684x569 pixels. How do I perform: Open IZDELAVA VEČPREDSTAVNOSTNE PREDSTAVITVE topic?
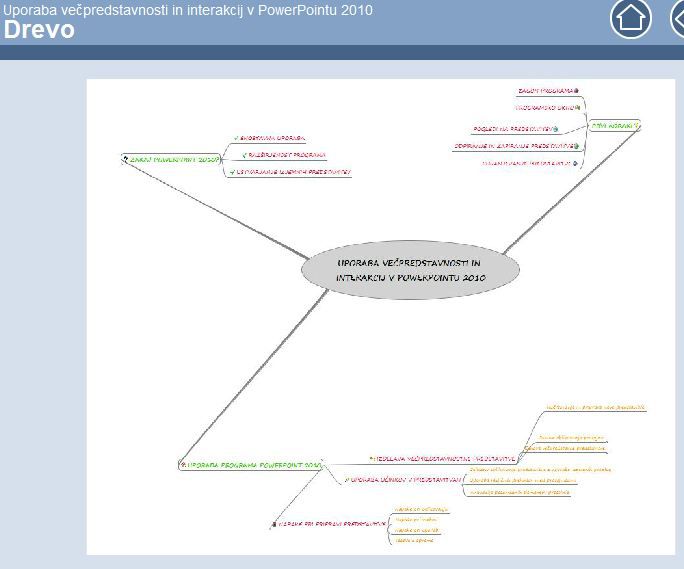click(x=445, y=459)
